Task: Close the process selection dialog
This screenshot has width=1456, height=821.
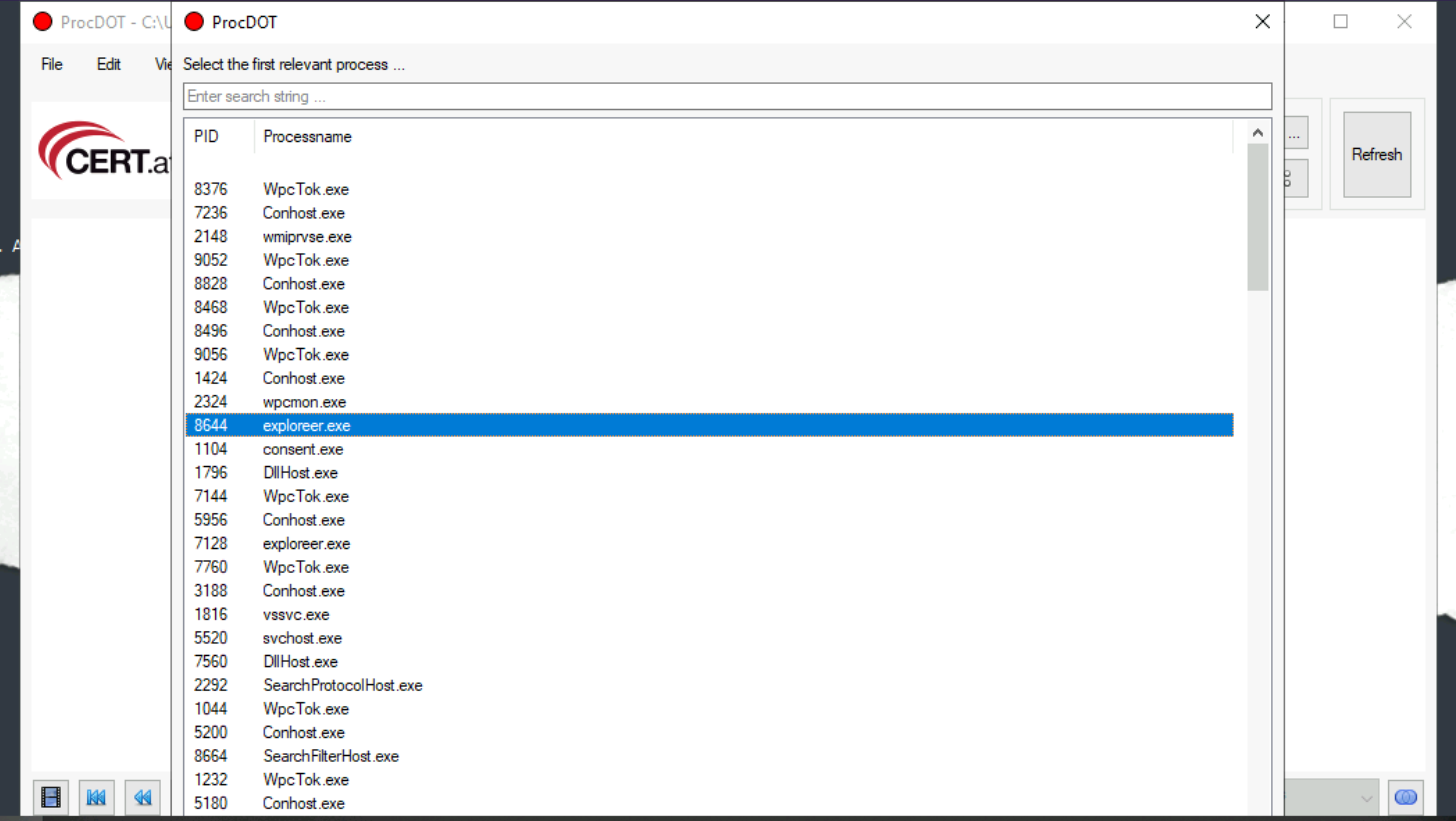Action: 1262,22
